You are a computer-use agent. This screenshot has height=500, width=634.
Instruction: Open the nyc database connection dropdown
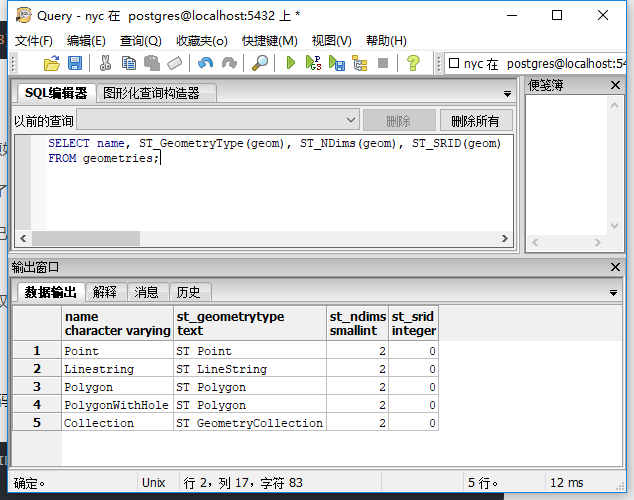click(536, 64)
